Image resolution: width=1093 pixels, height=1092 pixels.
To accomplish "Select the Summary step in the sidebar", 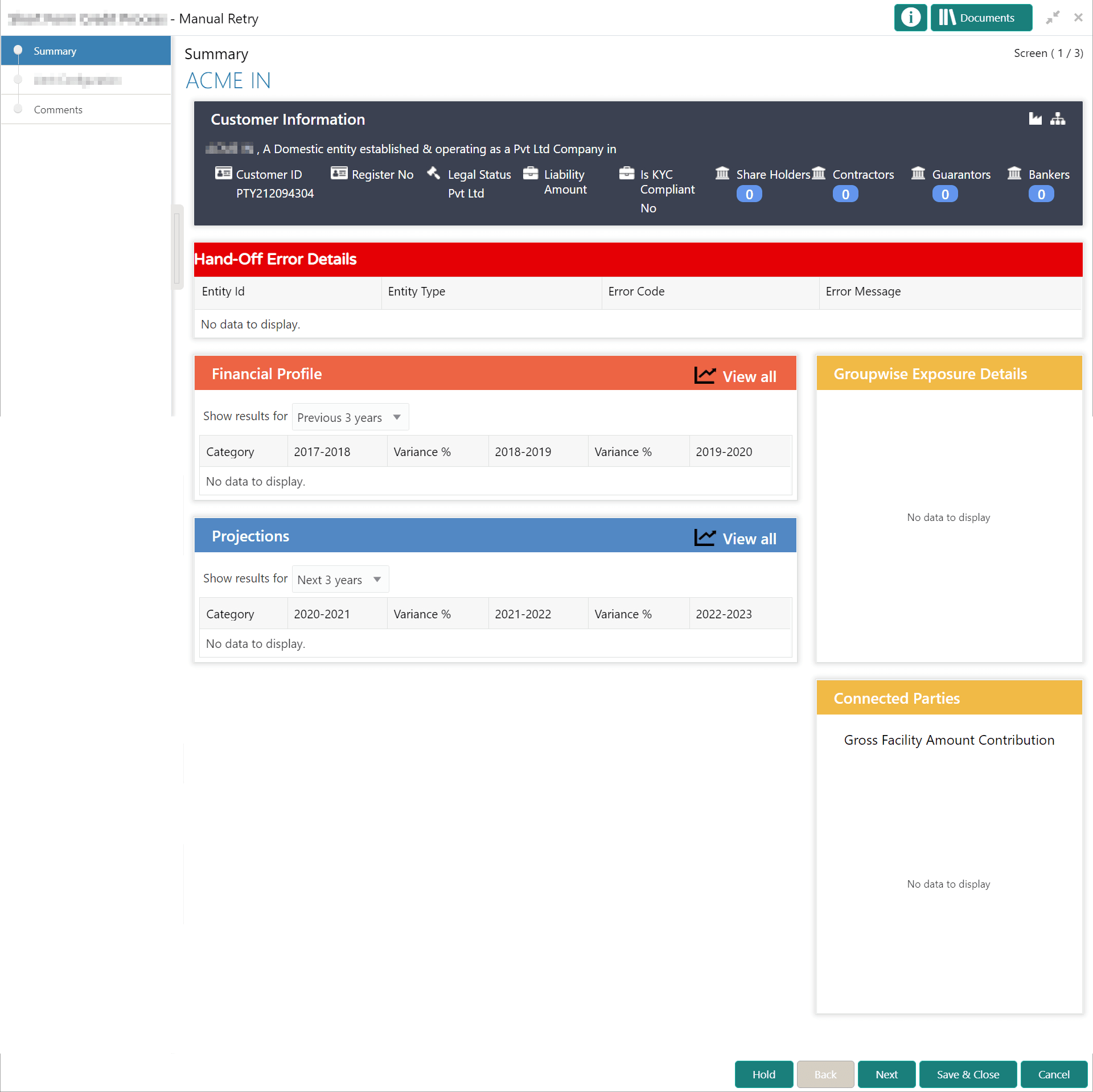I will (55, 51).
